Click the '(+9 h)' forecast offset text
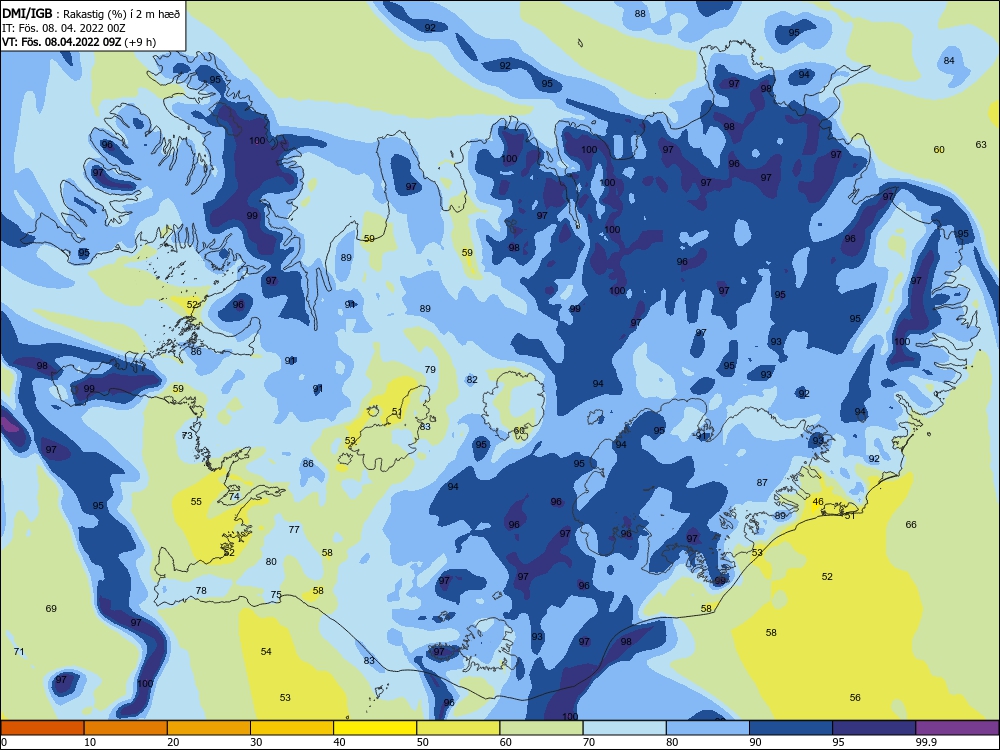1000x750 pixels. [142, 42]
